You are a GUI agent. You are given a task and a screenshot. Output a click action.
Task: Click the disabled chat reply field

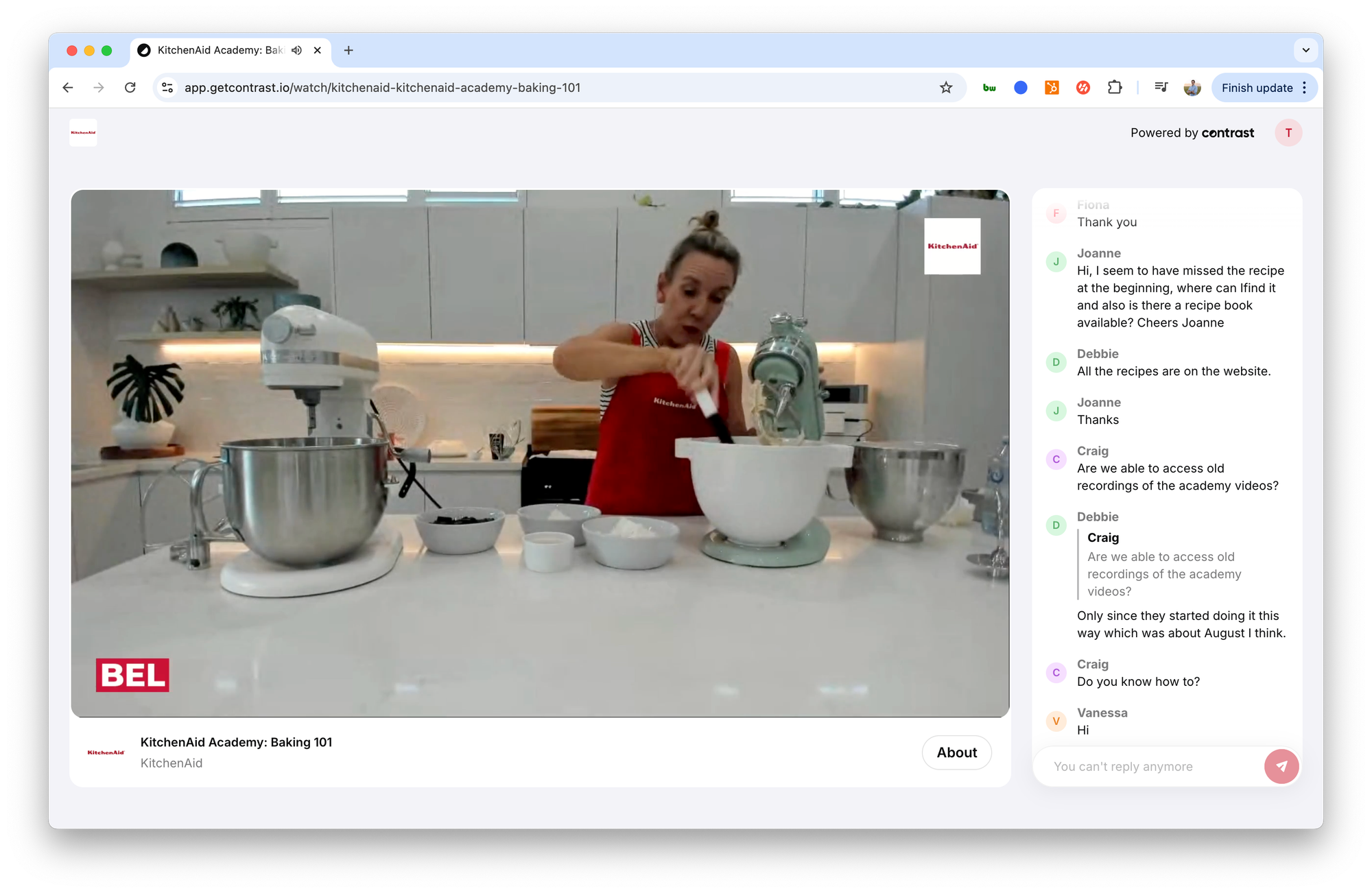tap(1152, 766)
